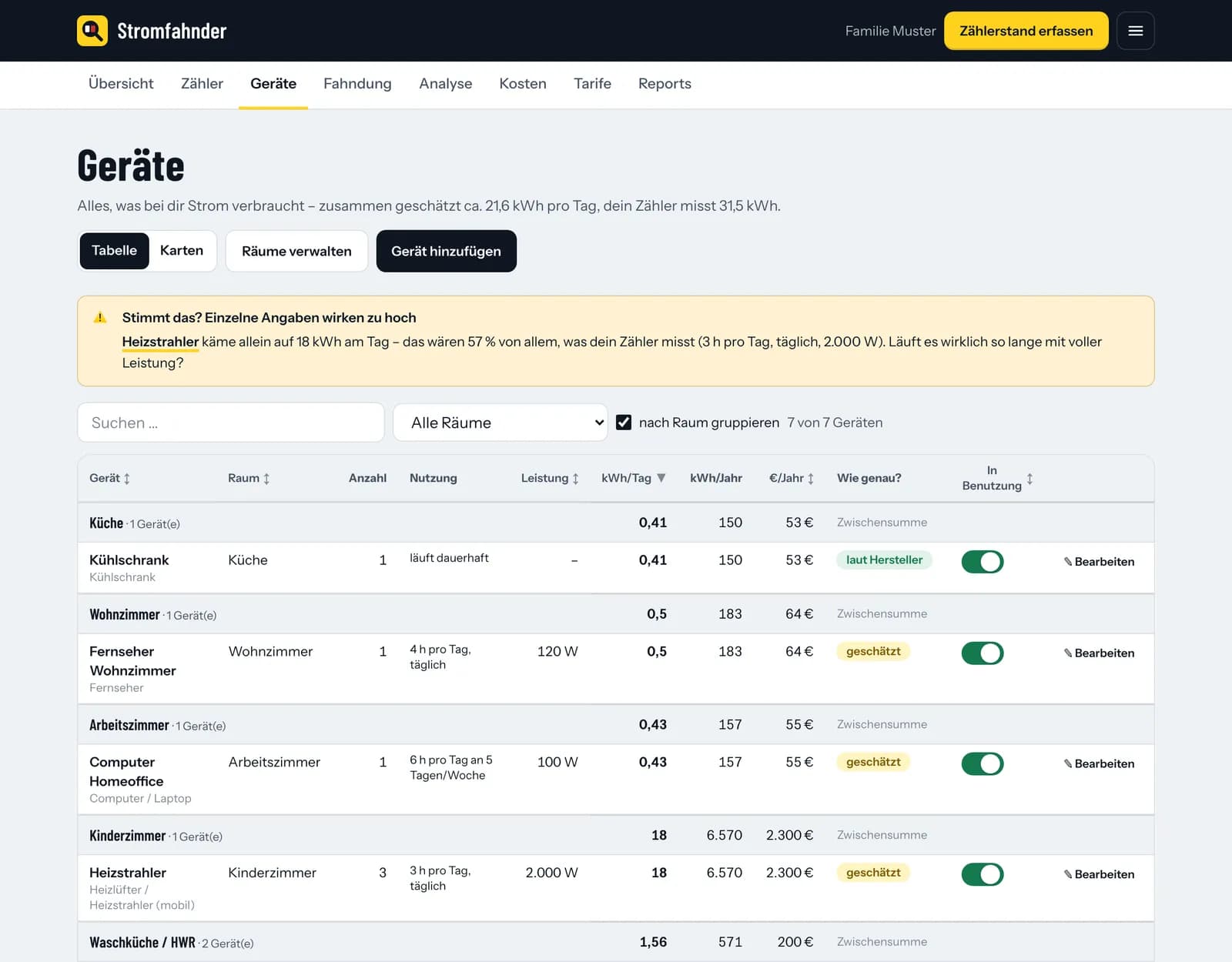Click 'Zählerstand erfassen' button
Image resolution: width=1232 pixels, height=962 pixels.
click(1026, 31)
